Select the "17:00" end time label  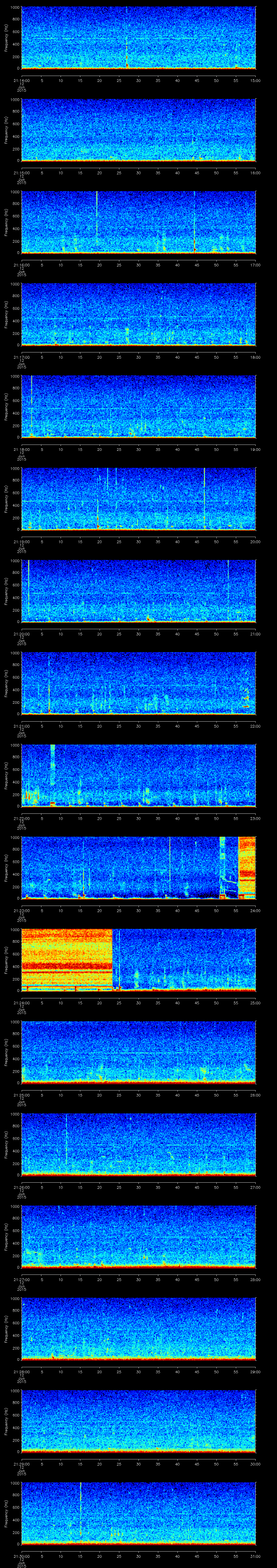(256, 265)
